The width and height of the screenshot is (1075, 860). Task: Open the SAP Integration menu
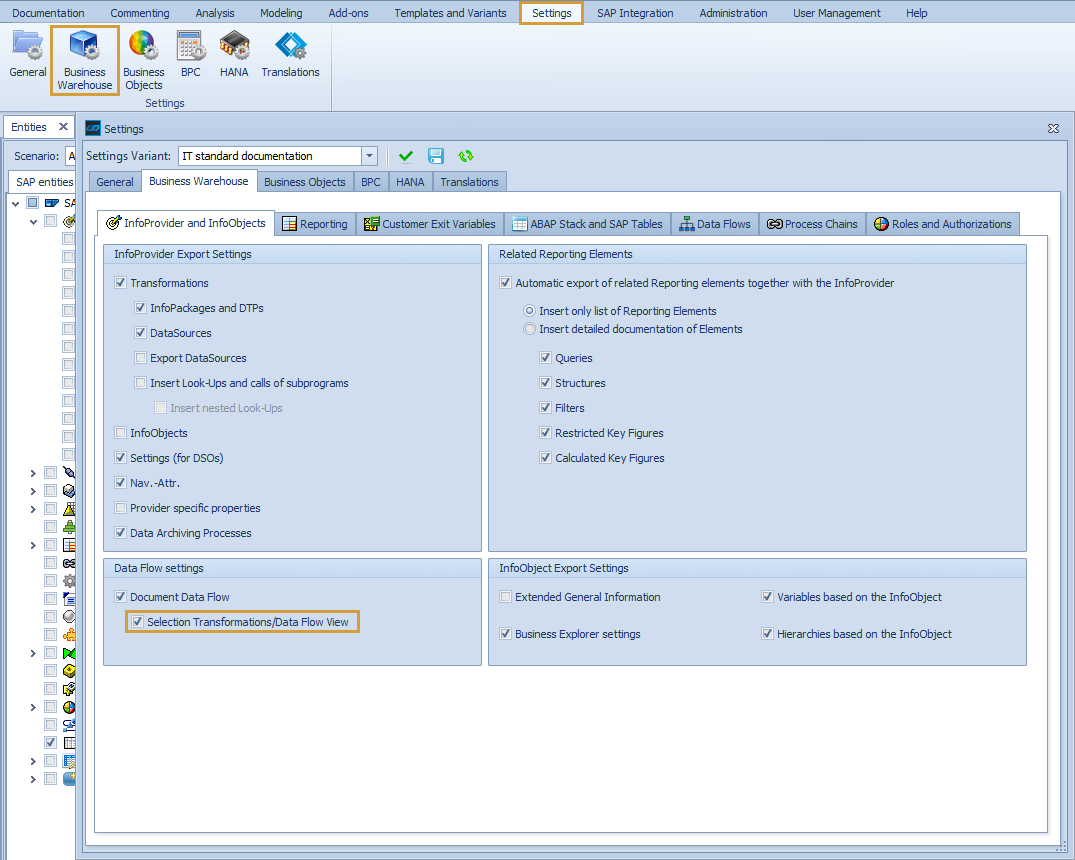point(634,12)
